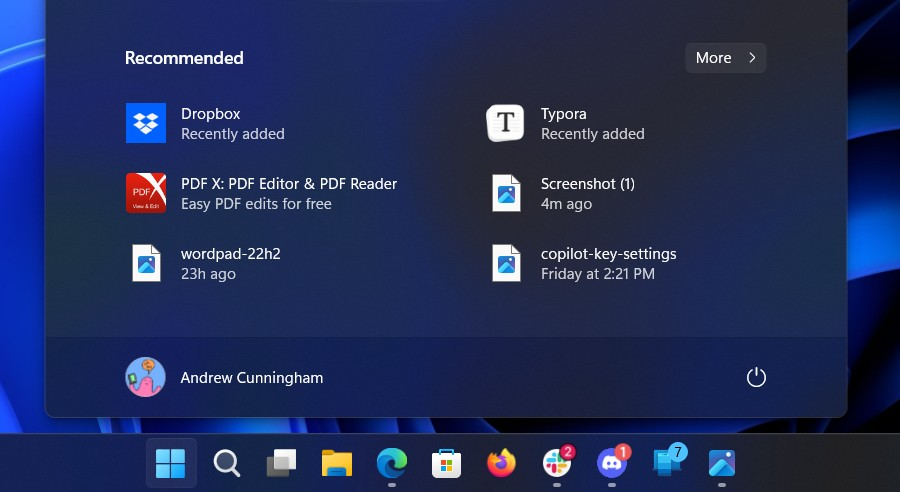Open the Dropbox app icon
Image resolution: width=900 pixels, height=492 pixels.
point(146,123)
